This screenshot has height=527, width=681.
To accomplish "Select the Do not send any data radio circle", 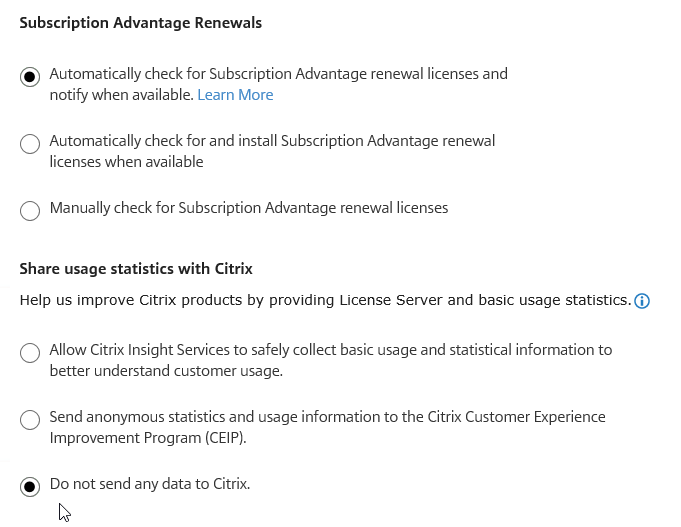I will click(30, 486).
